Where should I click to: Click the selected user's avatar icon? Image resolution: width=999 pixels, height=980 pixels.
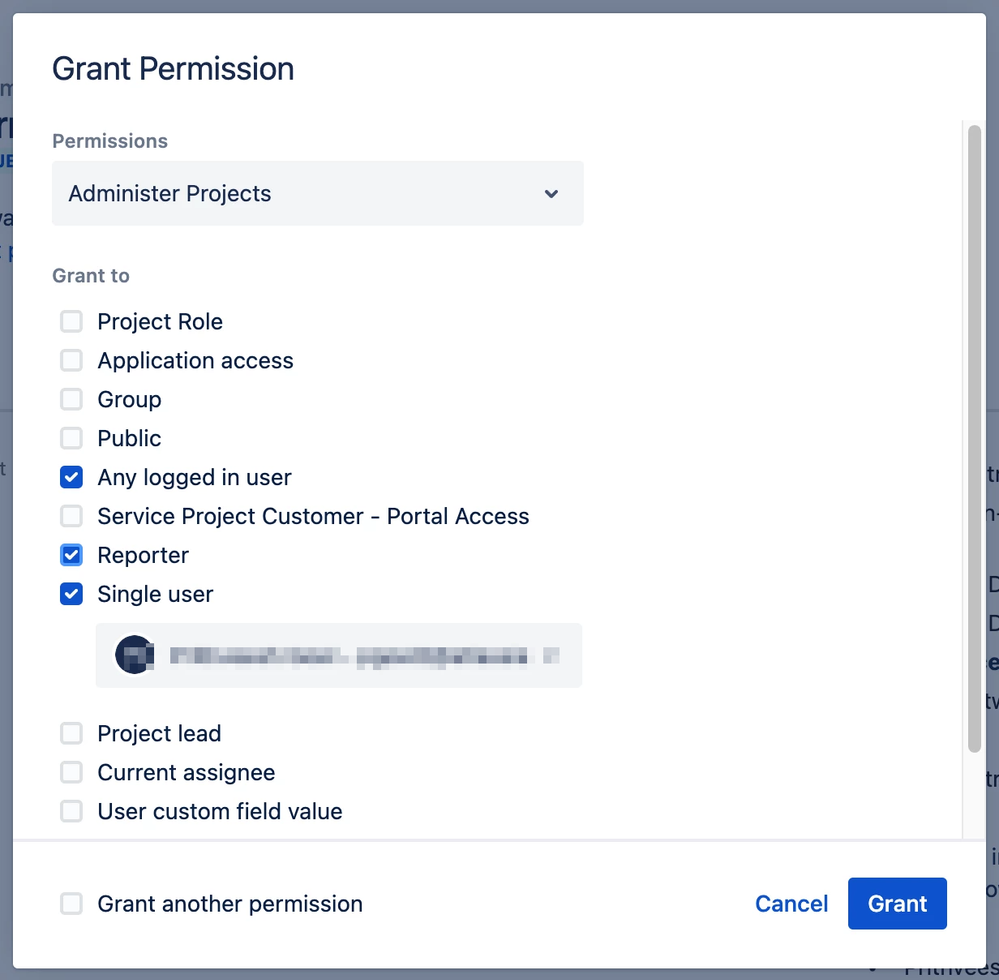pos(134,655)
